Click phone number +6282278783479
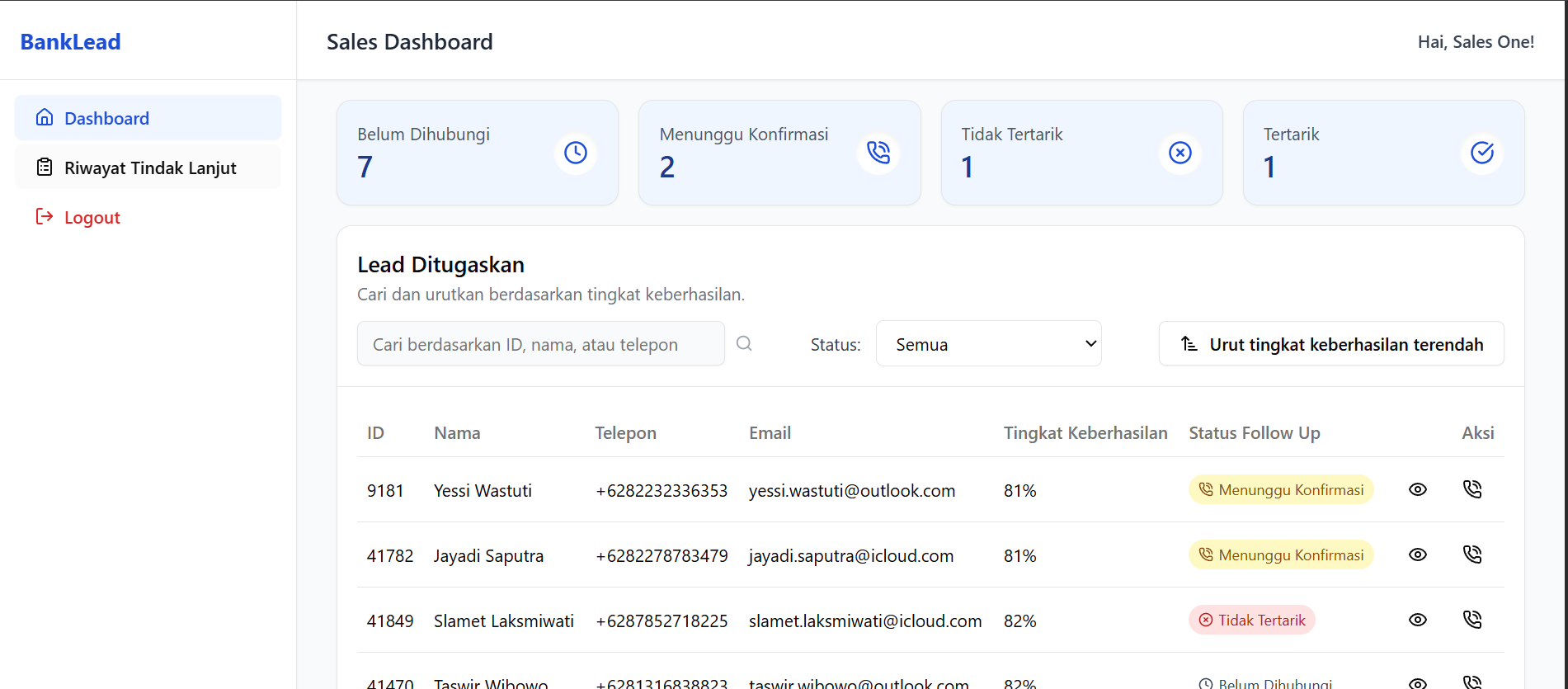Image resolution: width=1568 pixels, height=689 pixels. (662, 555)
